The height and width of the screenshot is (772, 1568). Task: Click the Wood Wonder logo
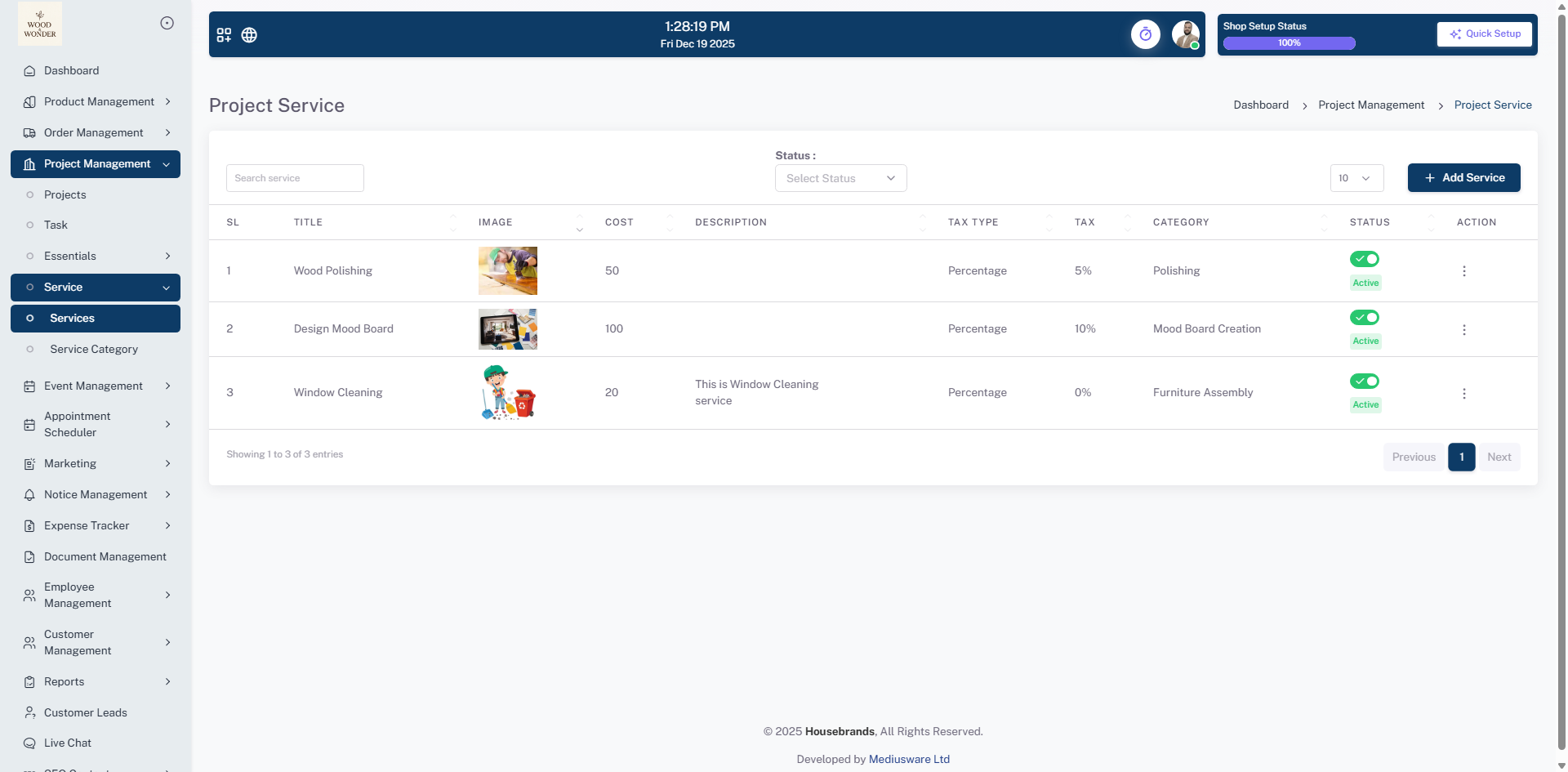(x=40, y=24)
